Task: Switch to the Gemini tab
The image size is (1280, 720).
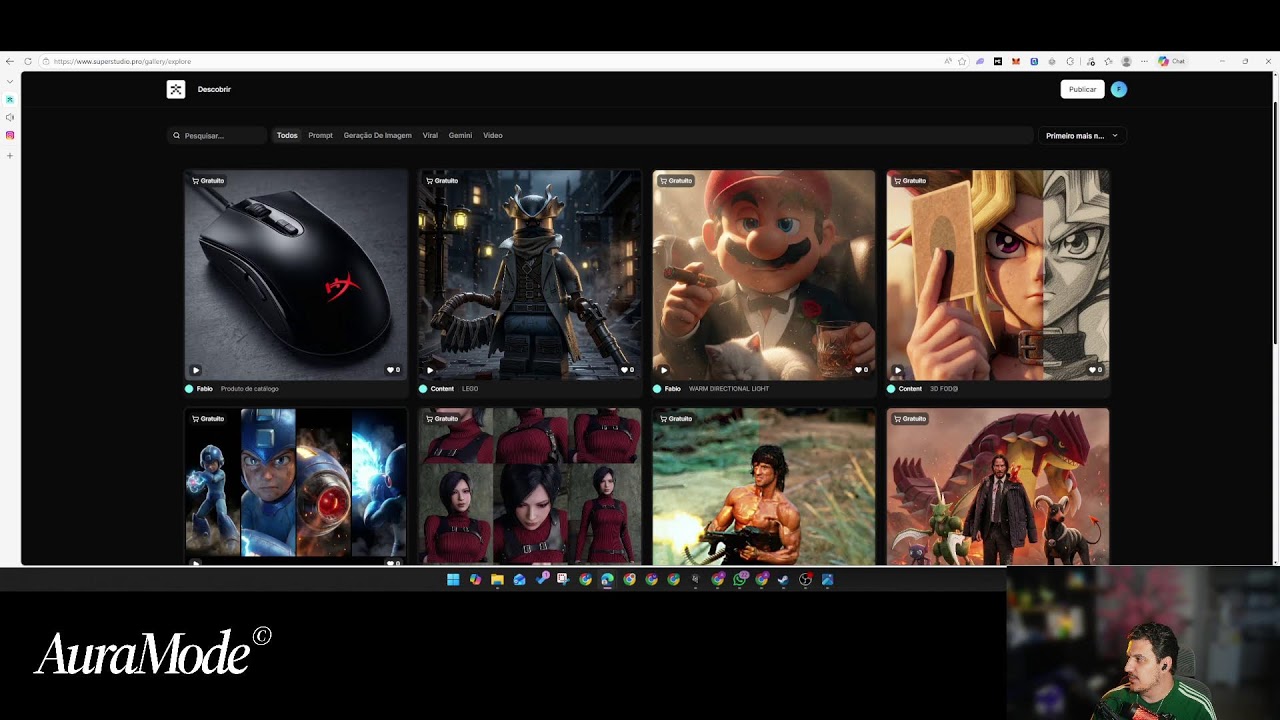Action: point(460,135)
